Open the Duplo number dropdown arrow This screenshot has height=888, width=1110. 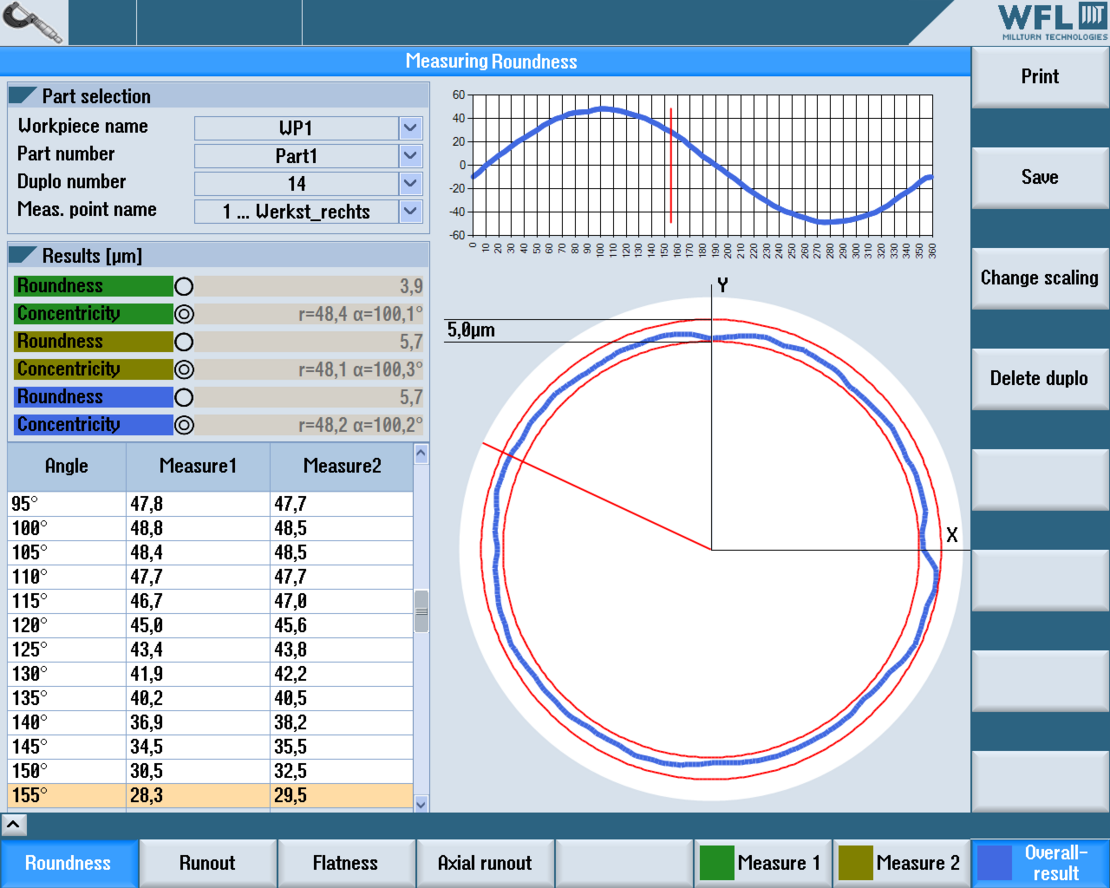point(411,183)
